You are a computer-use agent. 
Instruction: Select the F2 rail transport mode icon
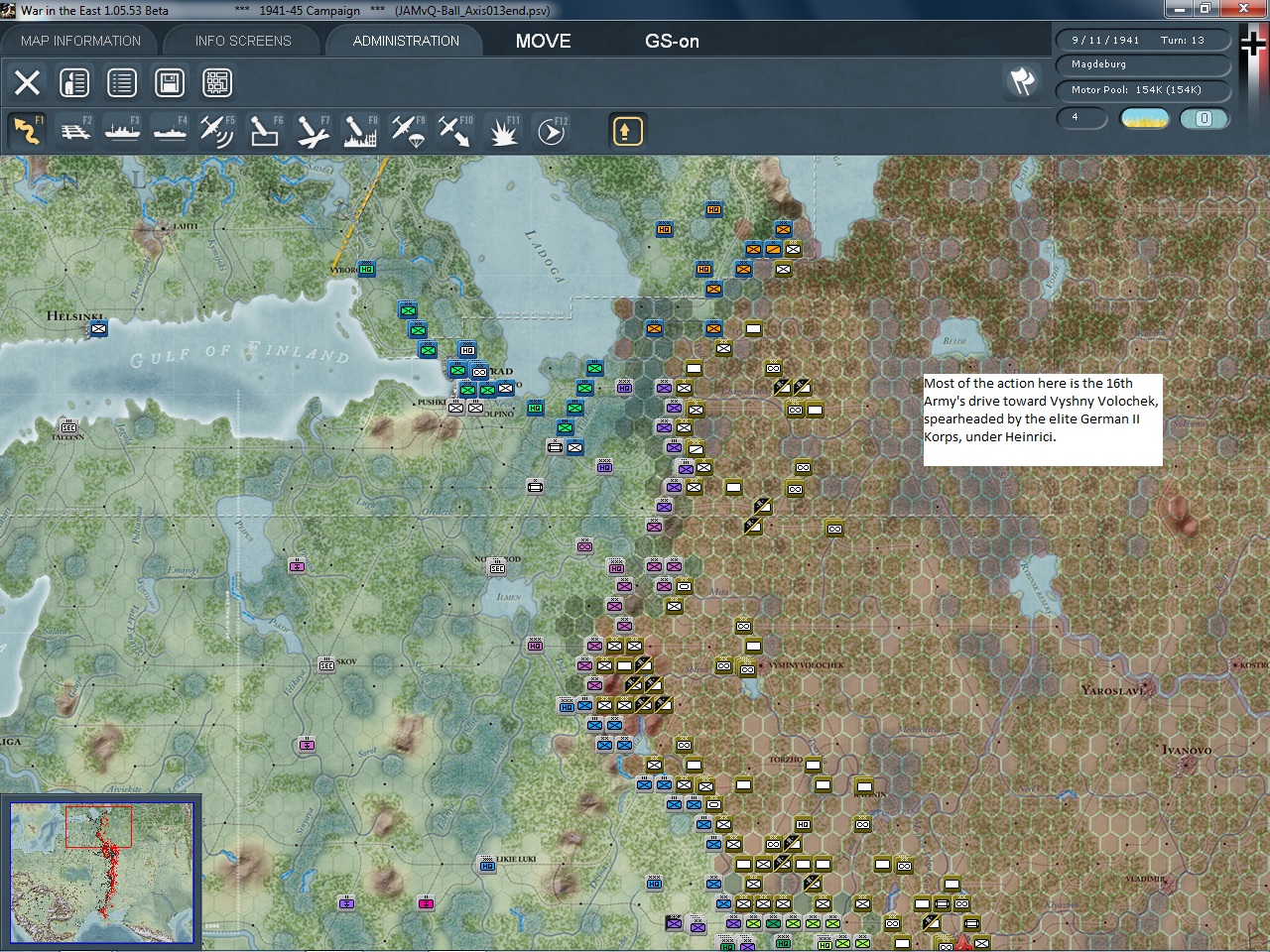[x=74, y=131]
